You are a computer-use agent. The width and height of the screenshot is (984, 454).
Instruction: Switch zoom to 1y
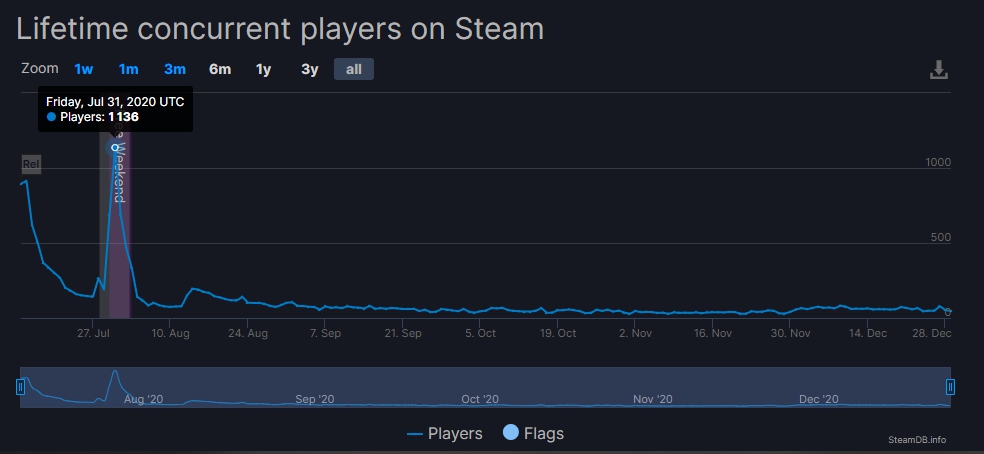coord(263,69)
